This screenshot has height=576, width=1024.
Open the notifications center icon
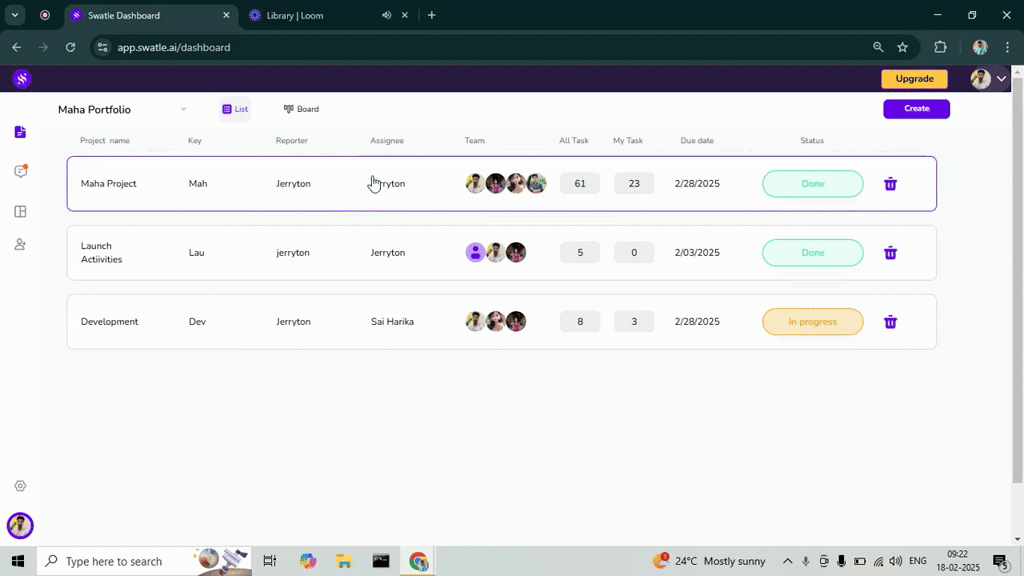coord(1000,561)
